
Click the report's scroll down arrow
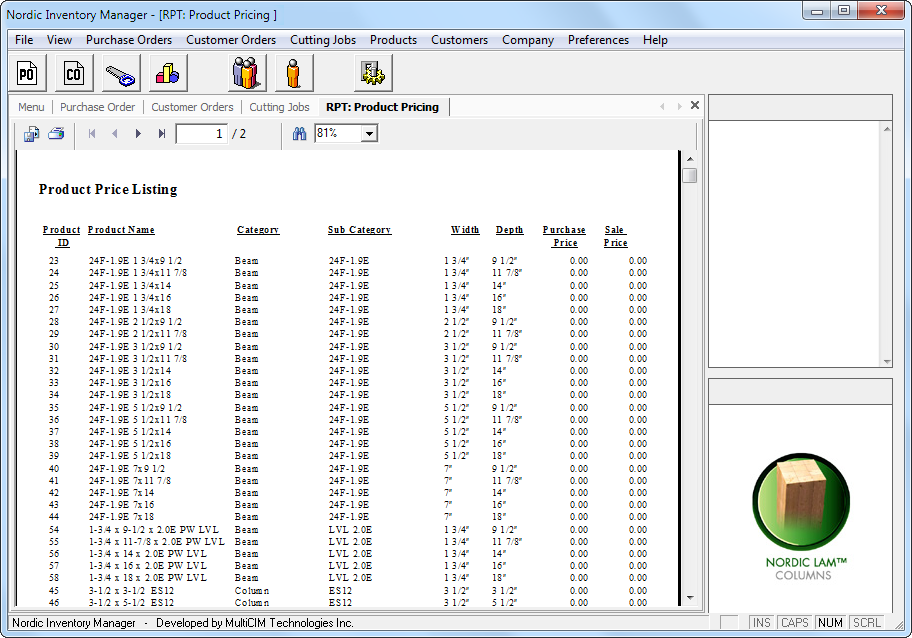coord(689,598)
